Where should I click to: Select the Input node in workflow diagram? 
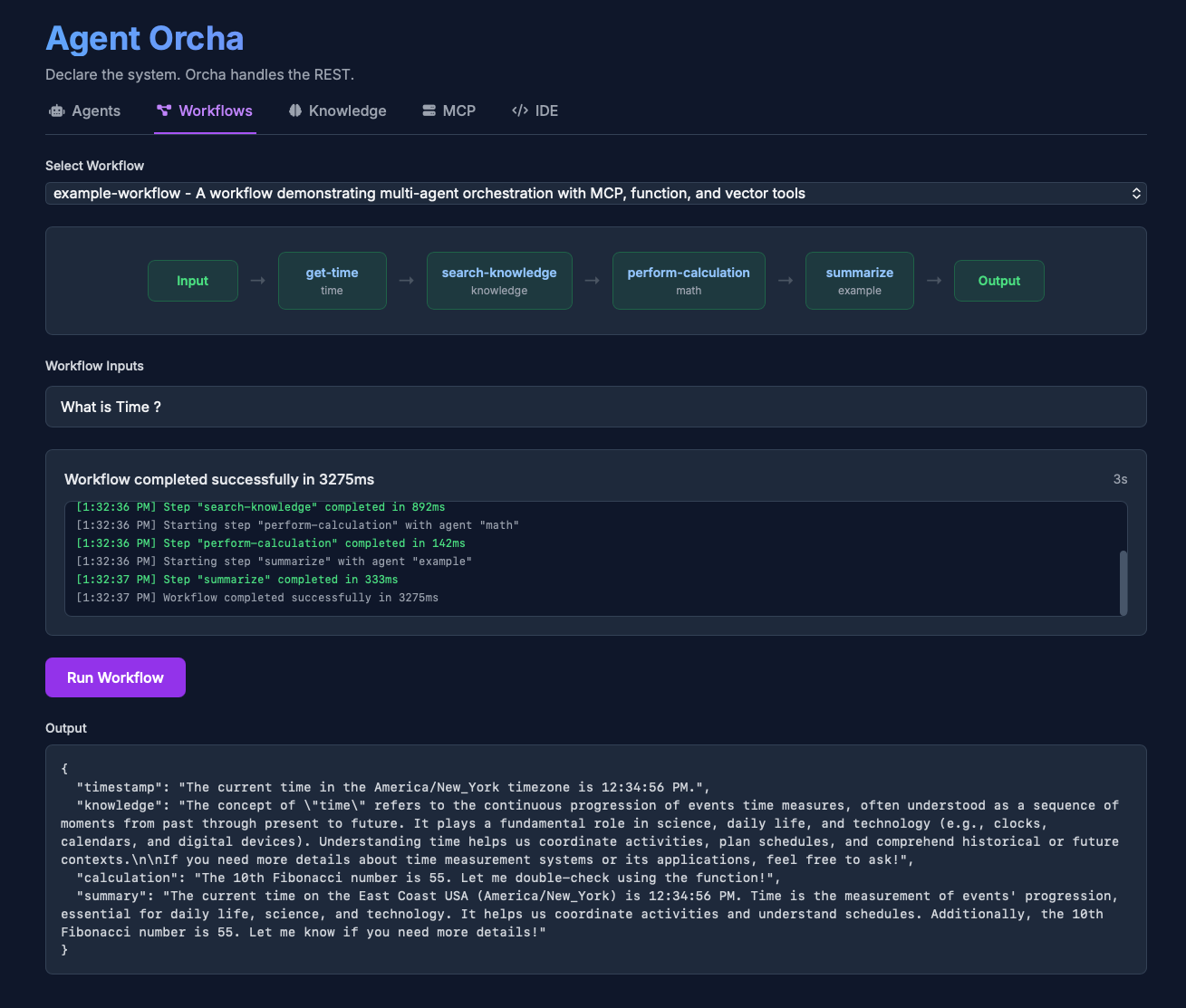(193, 281)
